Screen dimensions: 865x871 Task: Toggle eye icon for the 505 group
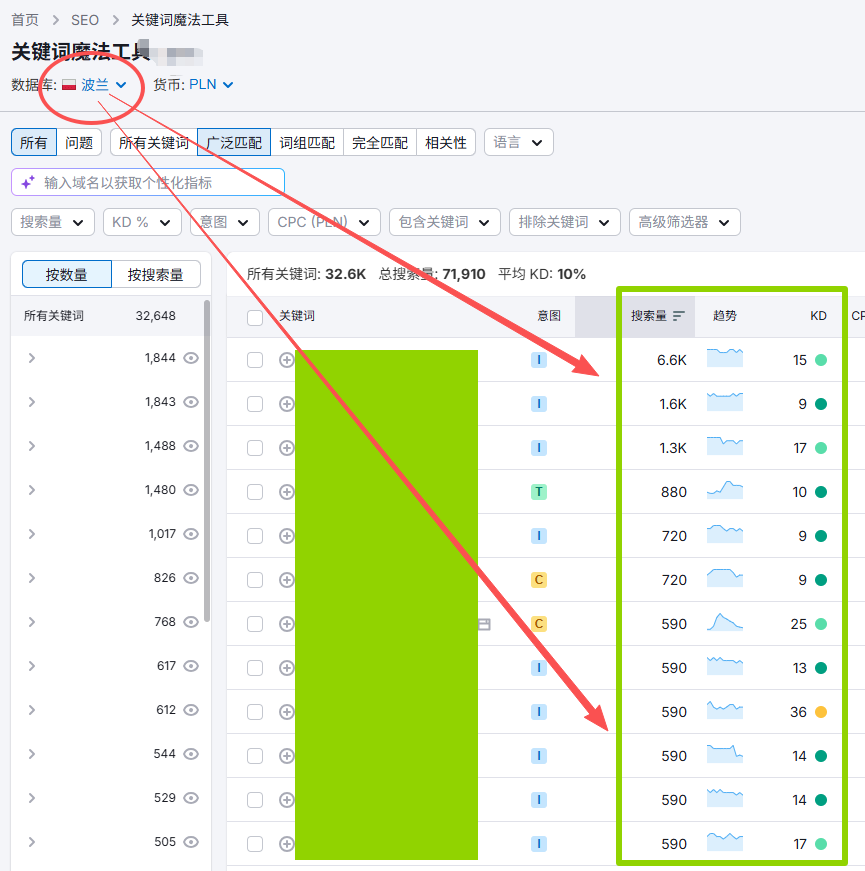[x=191, y=842]
